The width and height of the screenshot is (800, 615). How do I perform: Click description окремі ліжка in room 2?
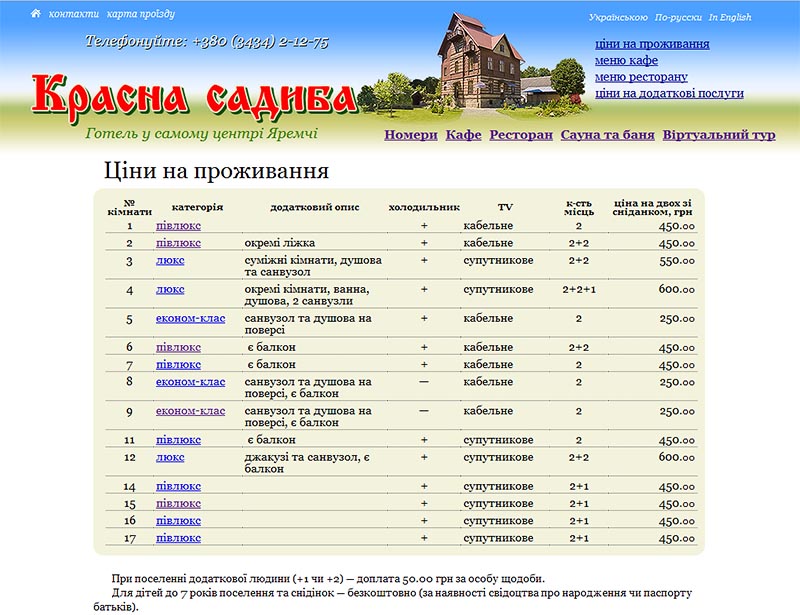point(280,243)
